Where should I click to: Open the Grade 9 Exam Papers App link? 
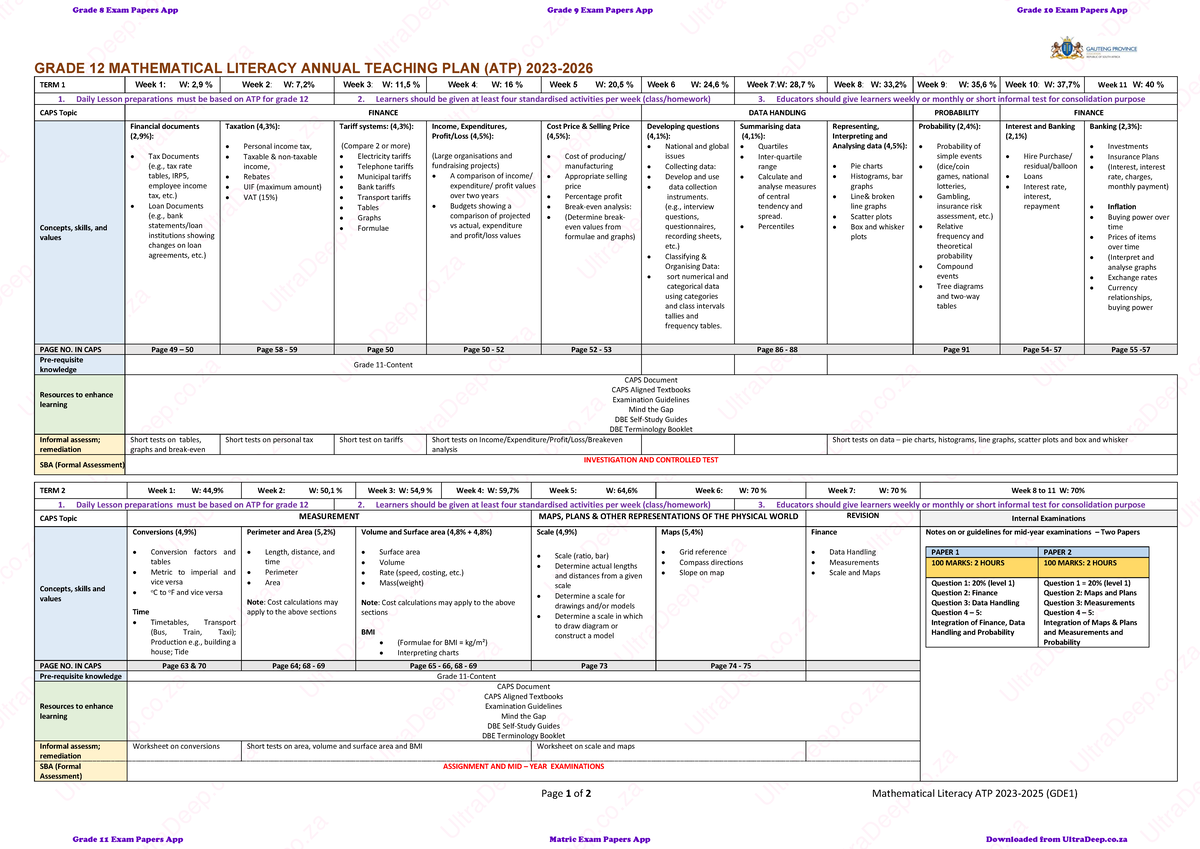click(600, 10)
